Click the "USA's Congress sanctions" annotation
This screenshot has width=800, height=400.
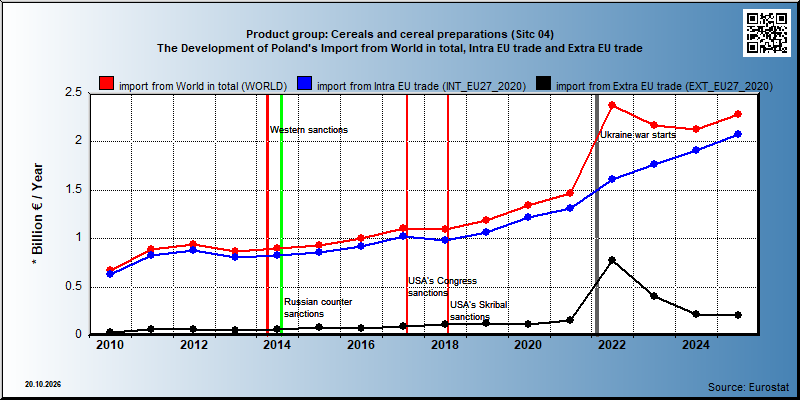tap(442, 287)
